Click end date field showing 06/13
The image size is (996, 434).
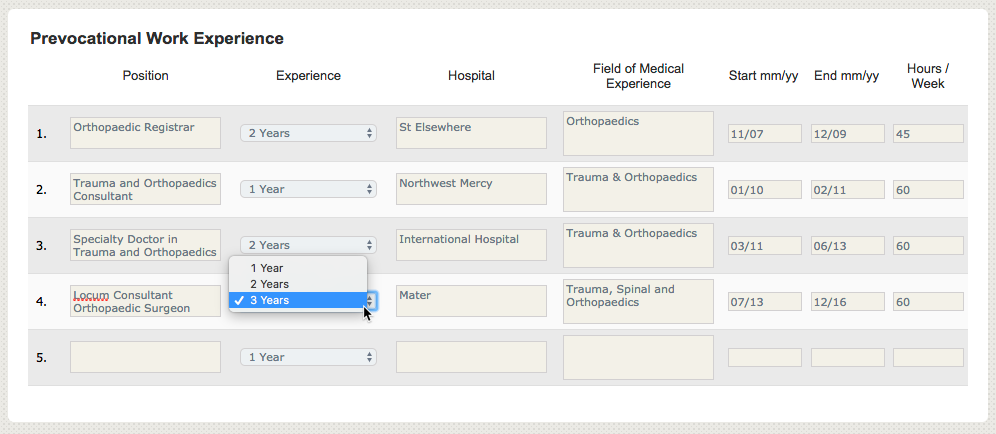point(847,245)
